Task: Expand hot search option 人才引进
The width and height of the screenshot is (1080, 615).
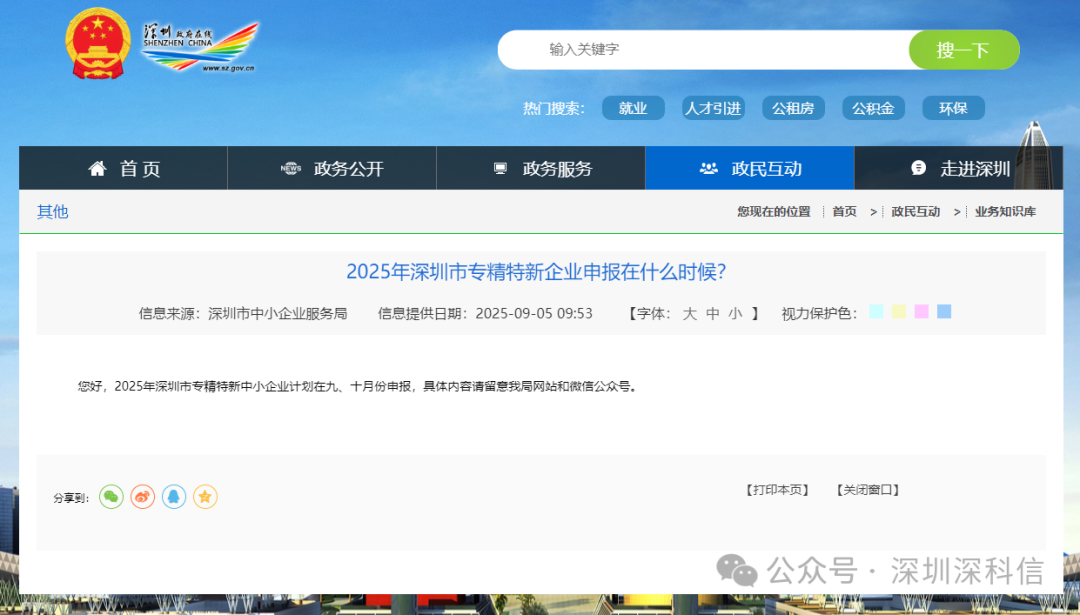Action: tap(713, 108)
